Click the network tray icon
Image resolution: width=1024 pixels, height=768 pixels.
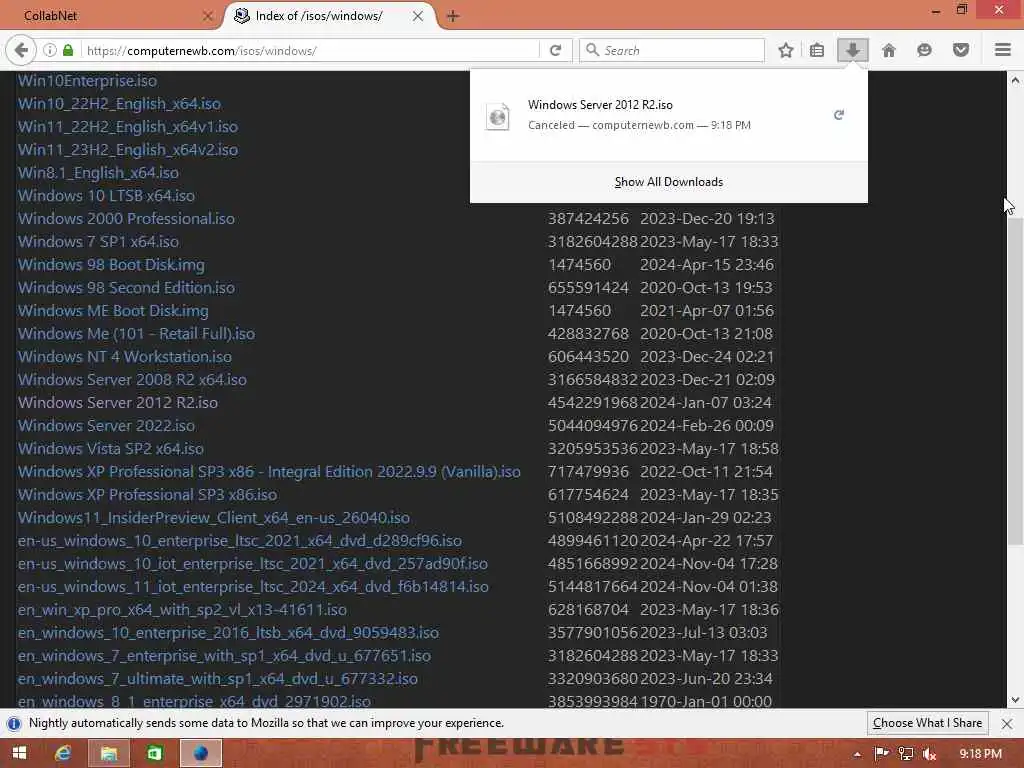905,754
